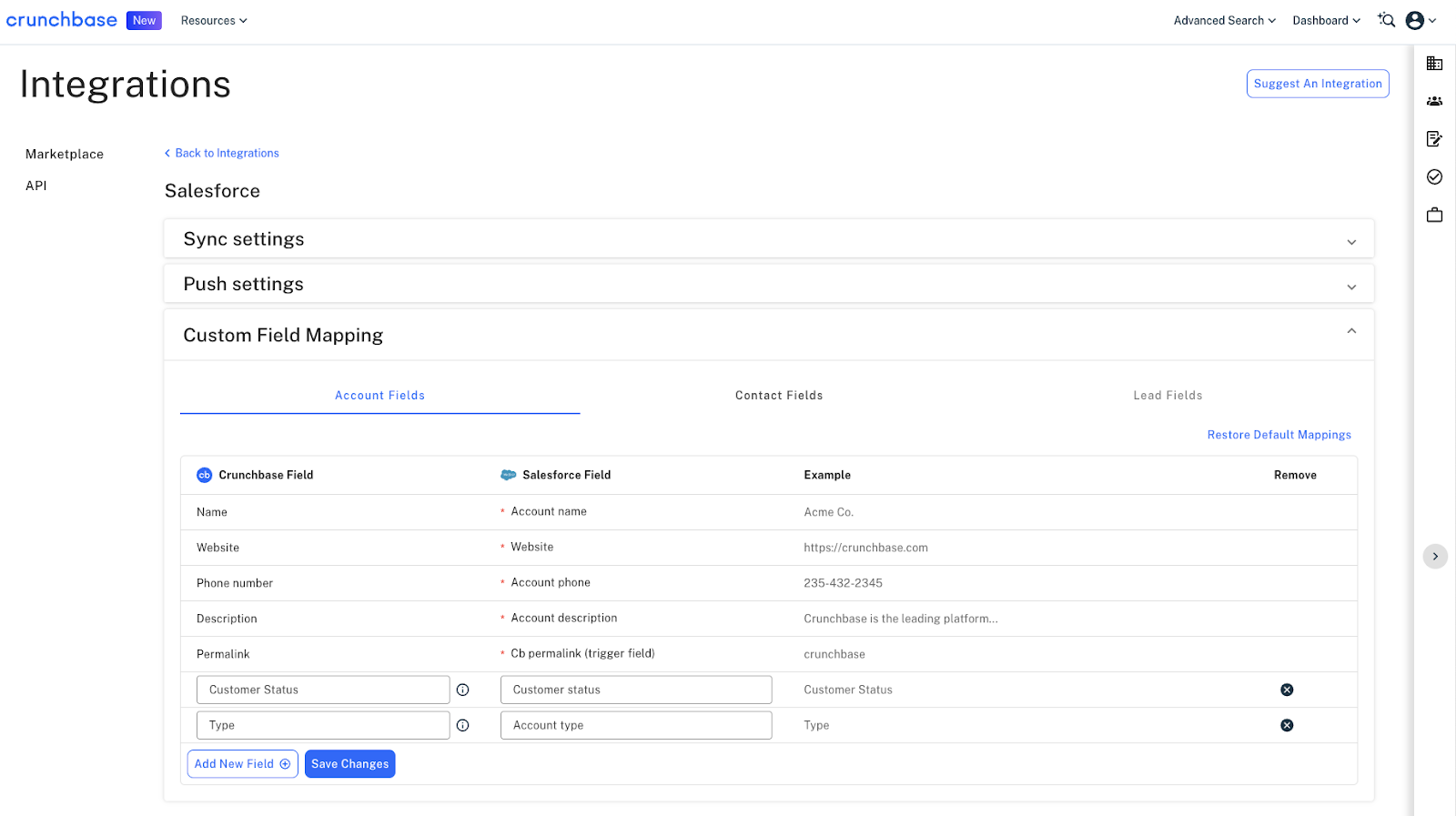Screen dimensions: 1456x816
Task: Click the Account type Salesforce field input
Action: coord(636,725)
